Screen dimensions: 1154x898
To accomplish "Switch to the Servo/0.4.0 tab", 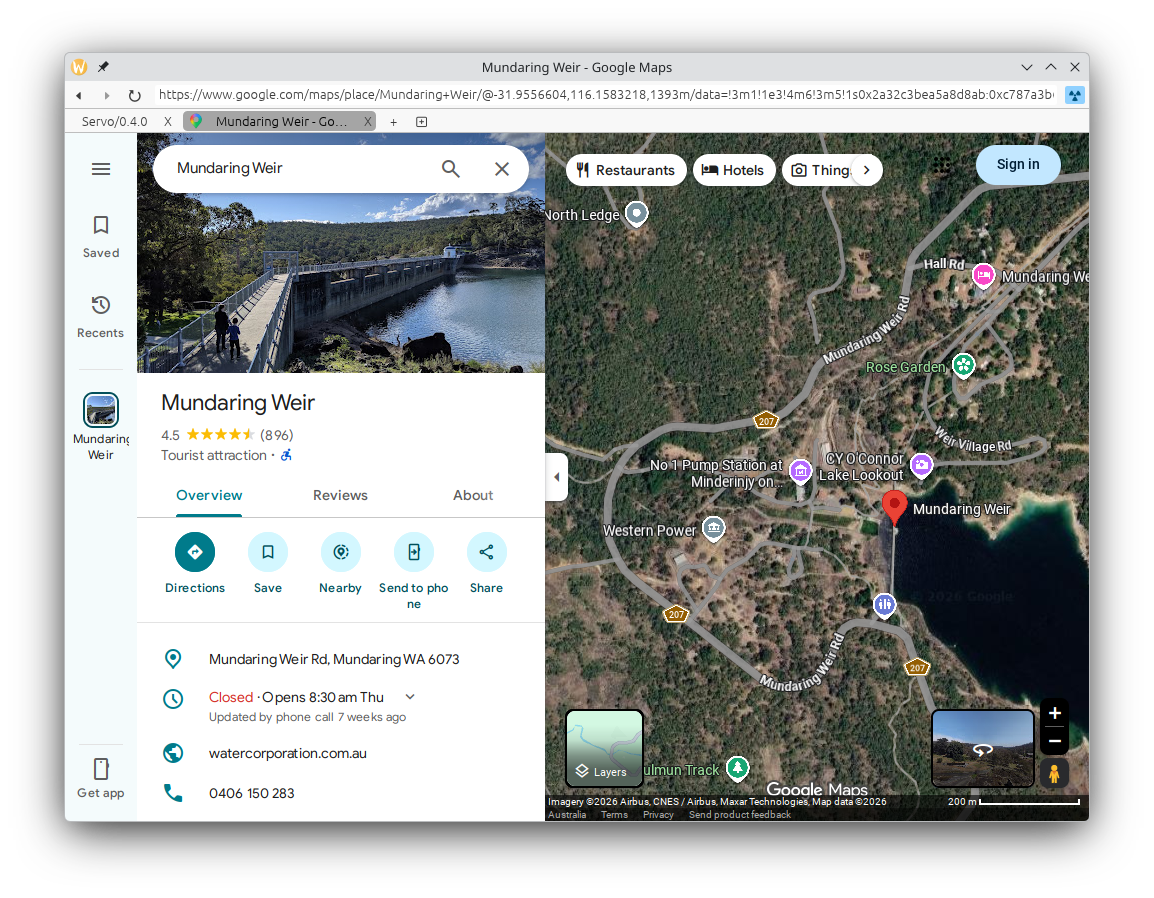I will pos(114,121).
